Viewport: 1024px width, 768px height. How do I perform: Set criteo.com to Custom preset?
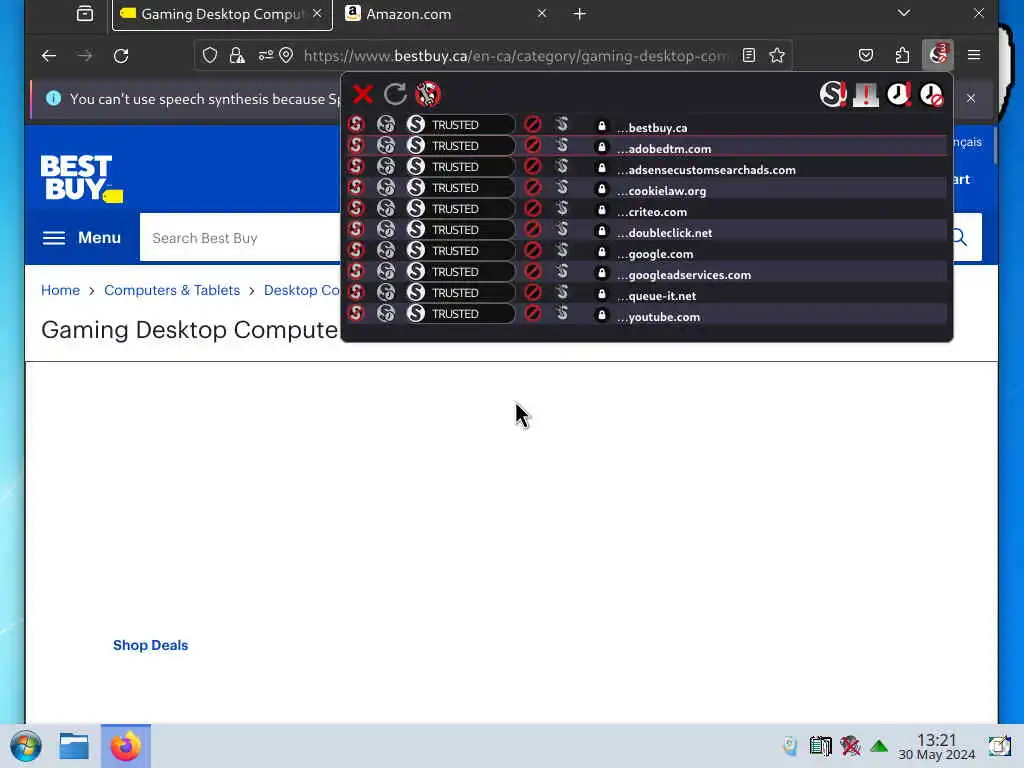coord(562,208)
